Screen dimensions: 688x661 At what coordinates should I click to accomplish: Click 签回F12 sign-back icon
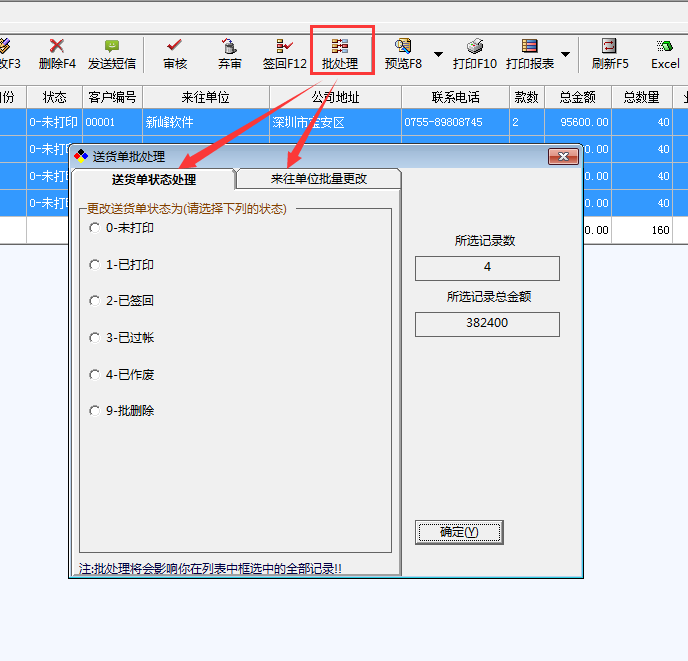(x=284, y=46)
